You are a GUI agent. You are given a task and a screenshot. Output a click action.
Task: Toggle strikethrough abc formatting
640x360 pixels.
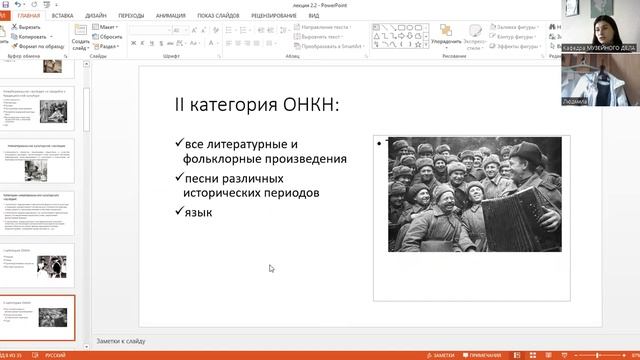(170, 43)
